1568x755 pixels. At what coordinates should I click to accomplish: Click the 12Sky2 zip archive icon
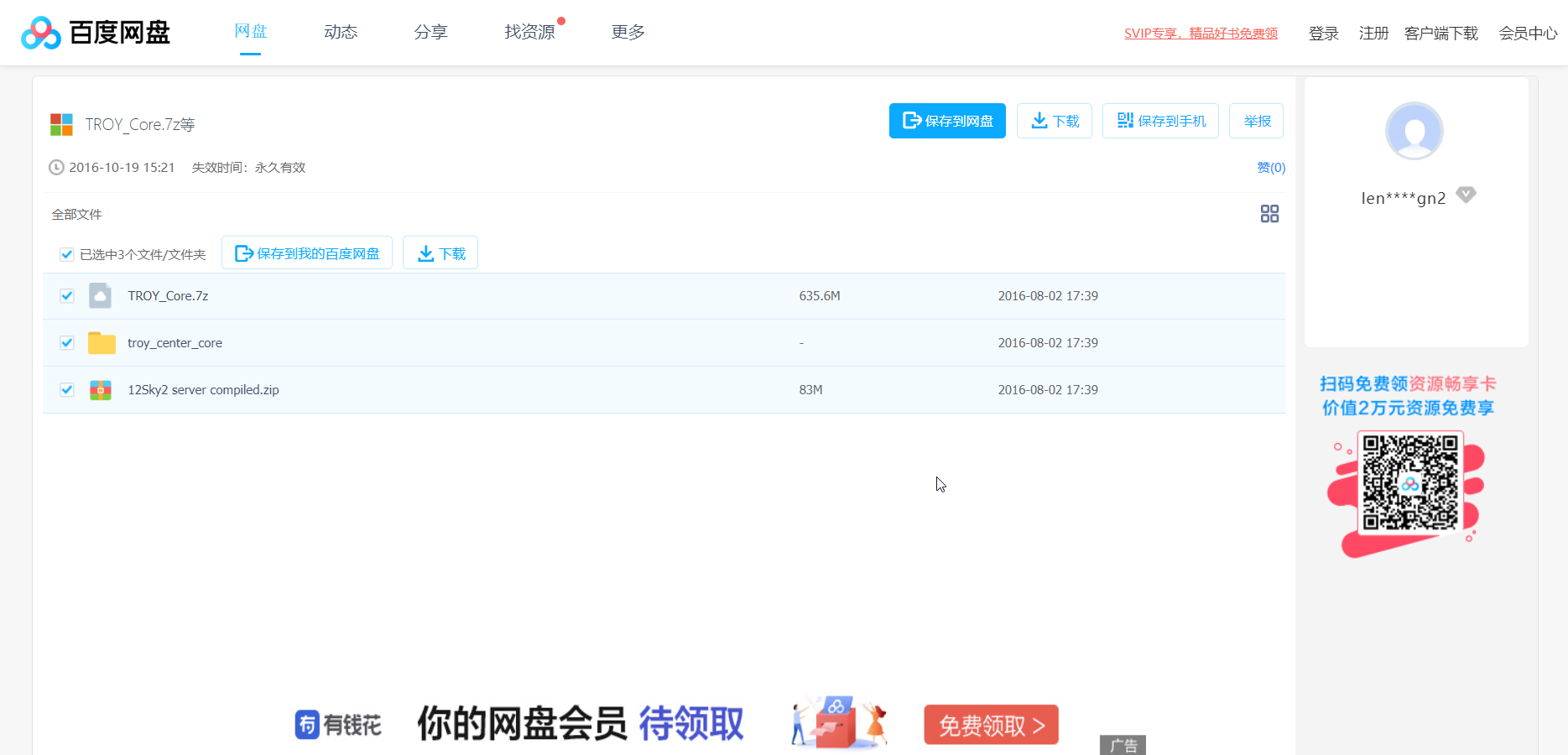[x=101, y=390]
